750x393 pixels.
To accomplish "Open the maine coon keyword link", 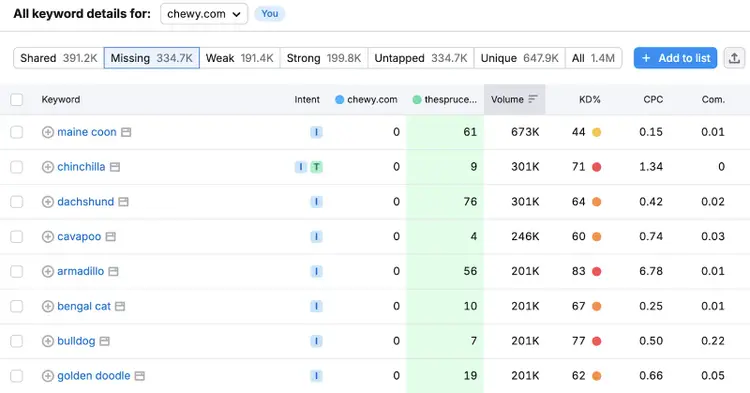I will 87,132.
